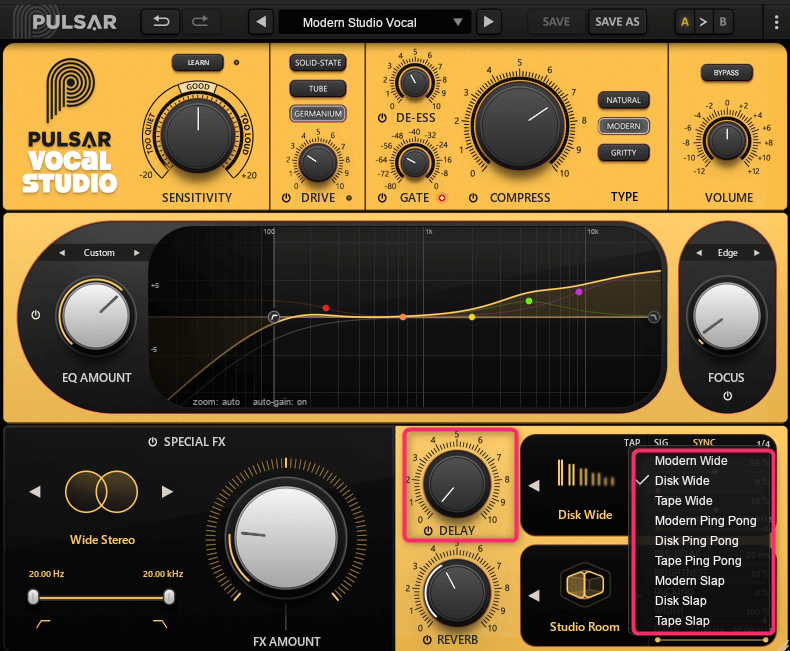Image resolution: width=790 pixels, height=651 pixels.
Task: Click the DRIVE knob
Action: 317,162
